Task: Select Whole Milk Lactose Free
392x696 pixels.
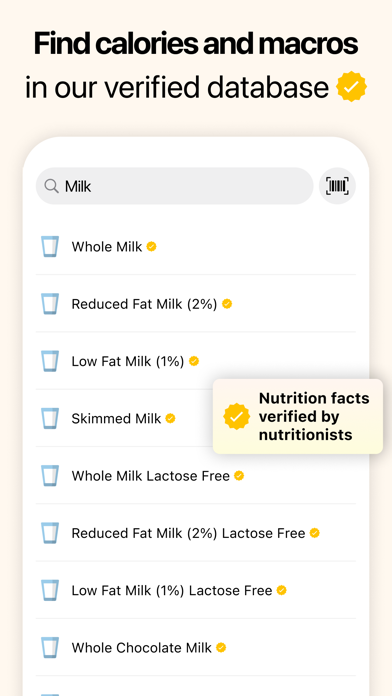Action: pyautogui.click(x=196, y=475)
